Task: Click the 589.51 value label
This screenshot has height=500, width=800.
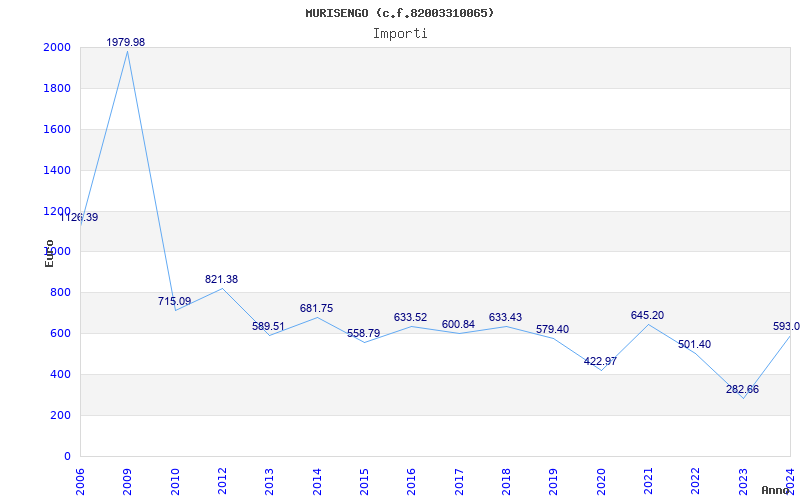Action: (x=268, y=326)
